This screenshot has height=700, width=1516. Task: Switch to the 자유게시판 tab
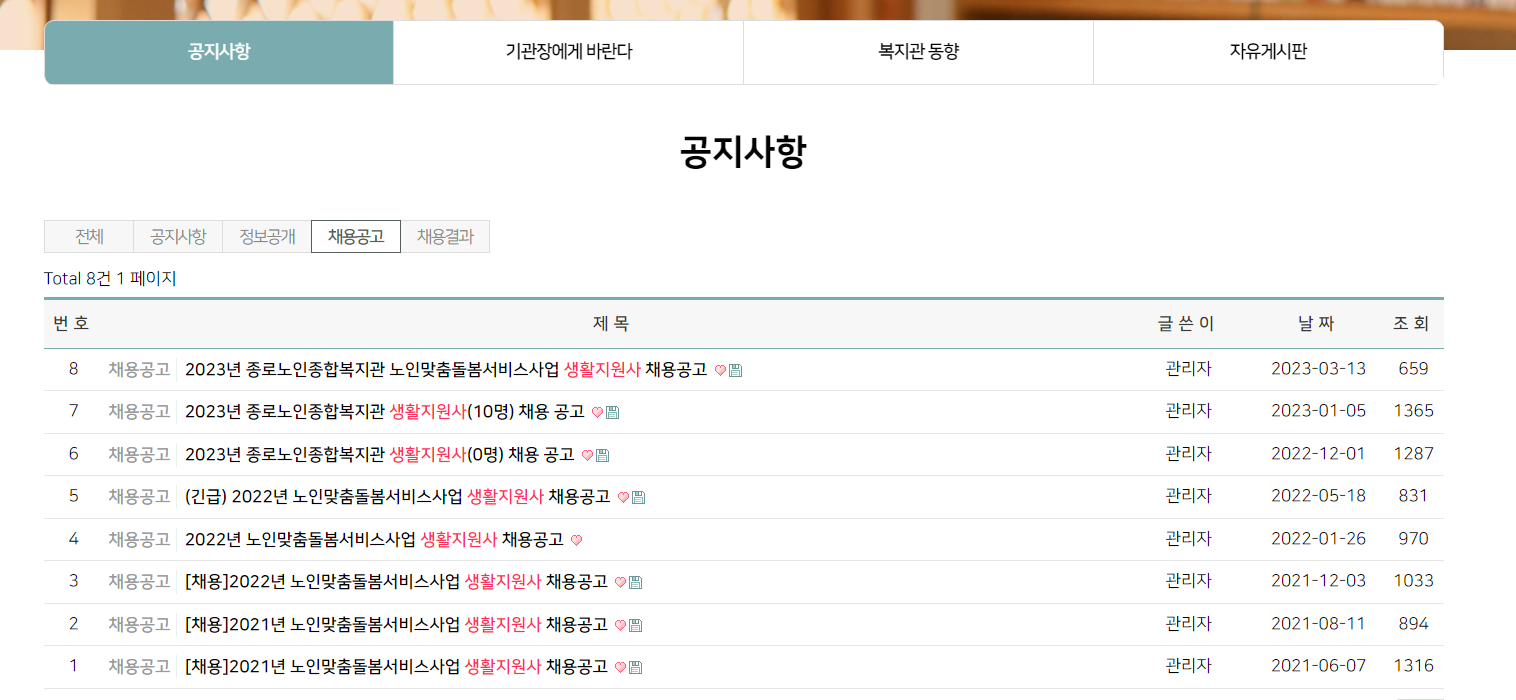coord(1267,52)
